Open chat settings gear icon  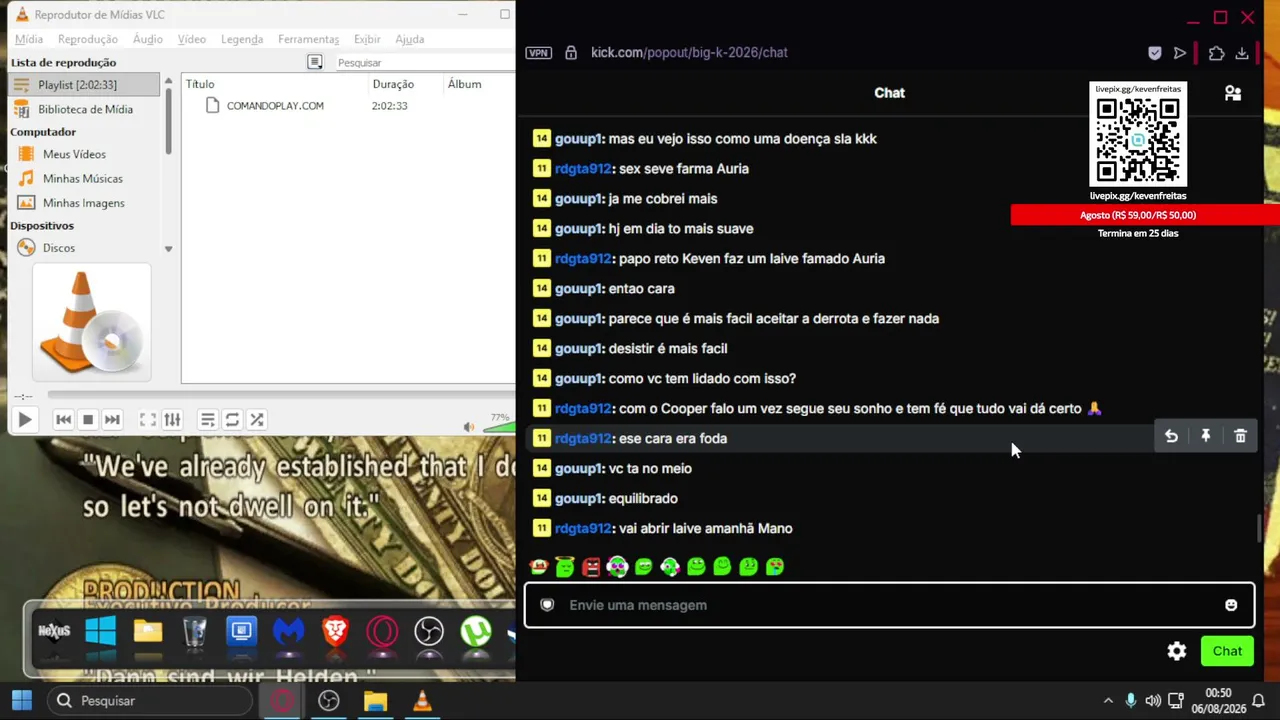click(1177, 651)
